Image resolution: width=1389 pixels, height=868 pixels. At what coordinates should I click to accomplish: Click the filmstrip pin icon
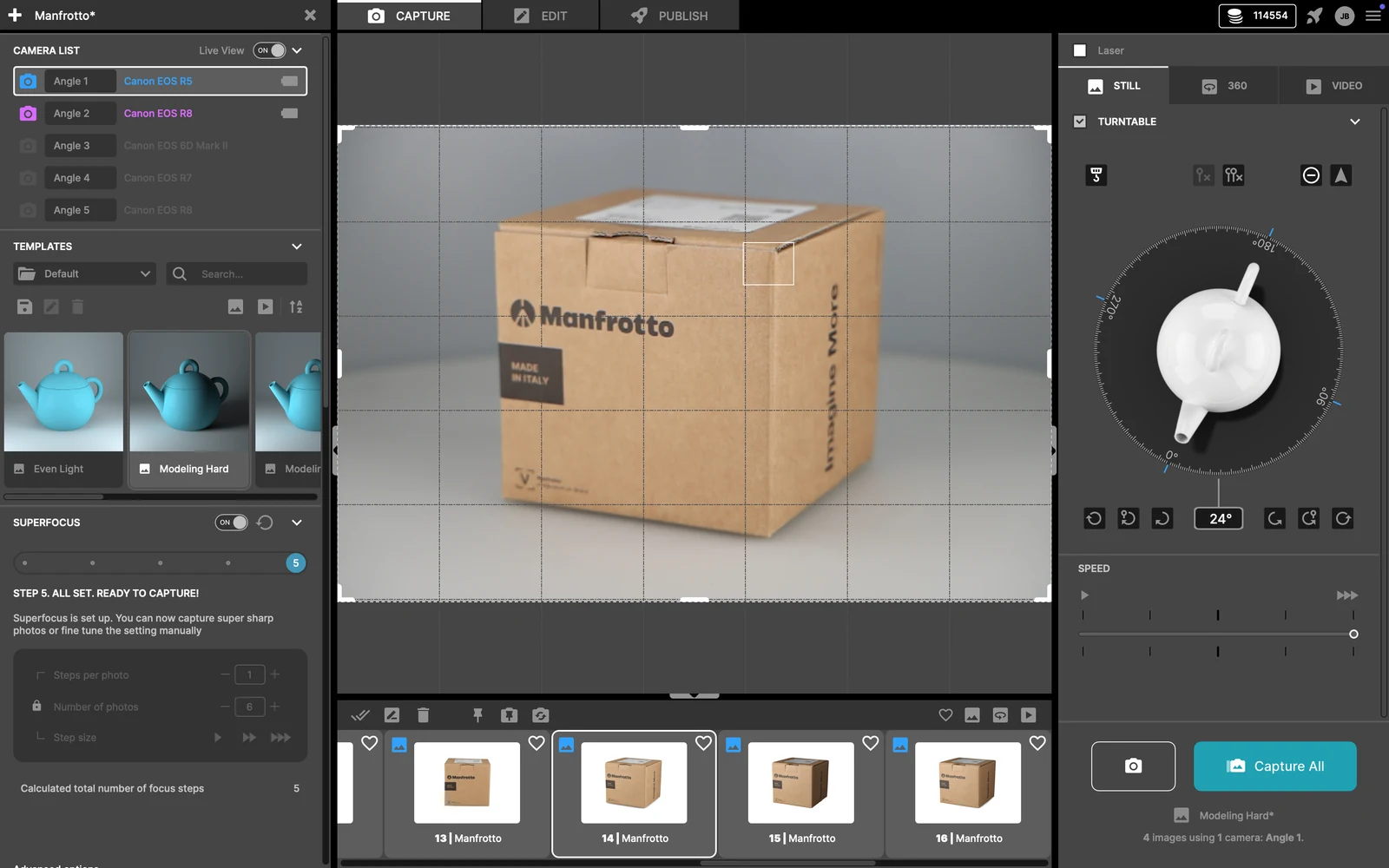click(x=477, y=715)
